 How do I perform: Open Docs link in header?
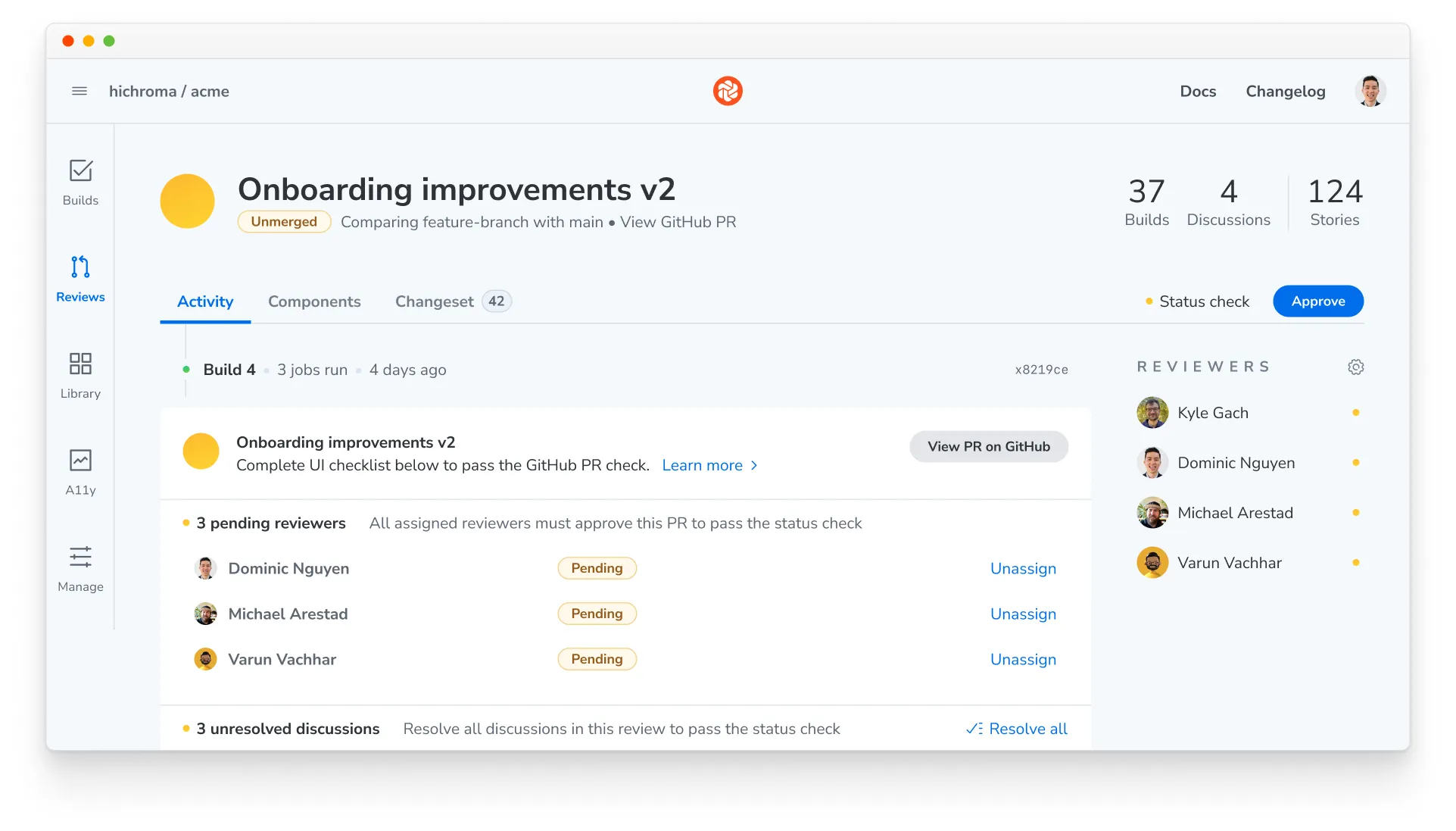click(x=1198, y=91)
